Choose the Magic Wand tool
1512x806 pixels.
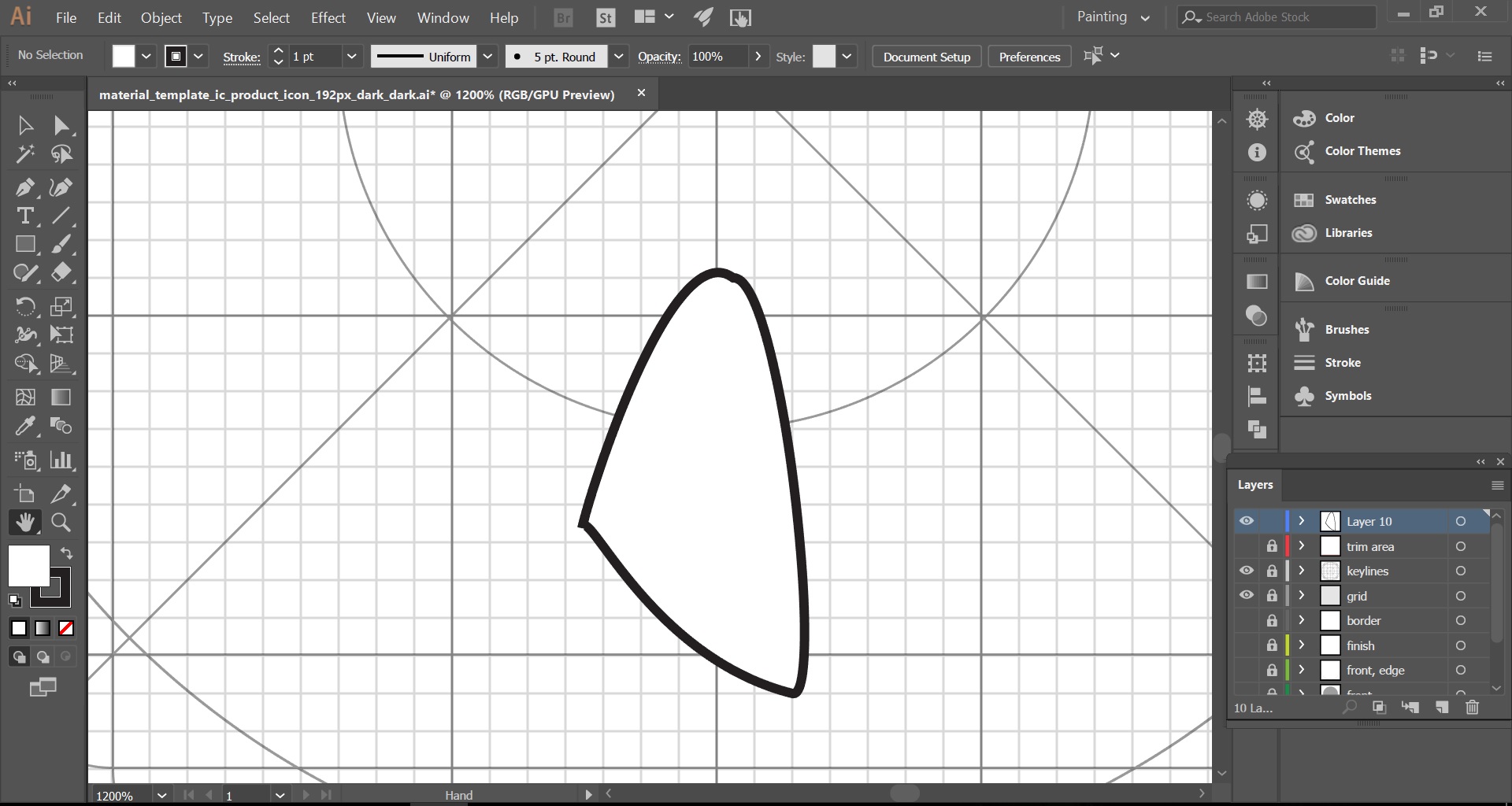(25, 154)
